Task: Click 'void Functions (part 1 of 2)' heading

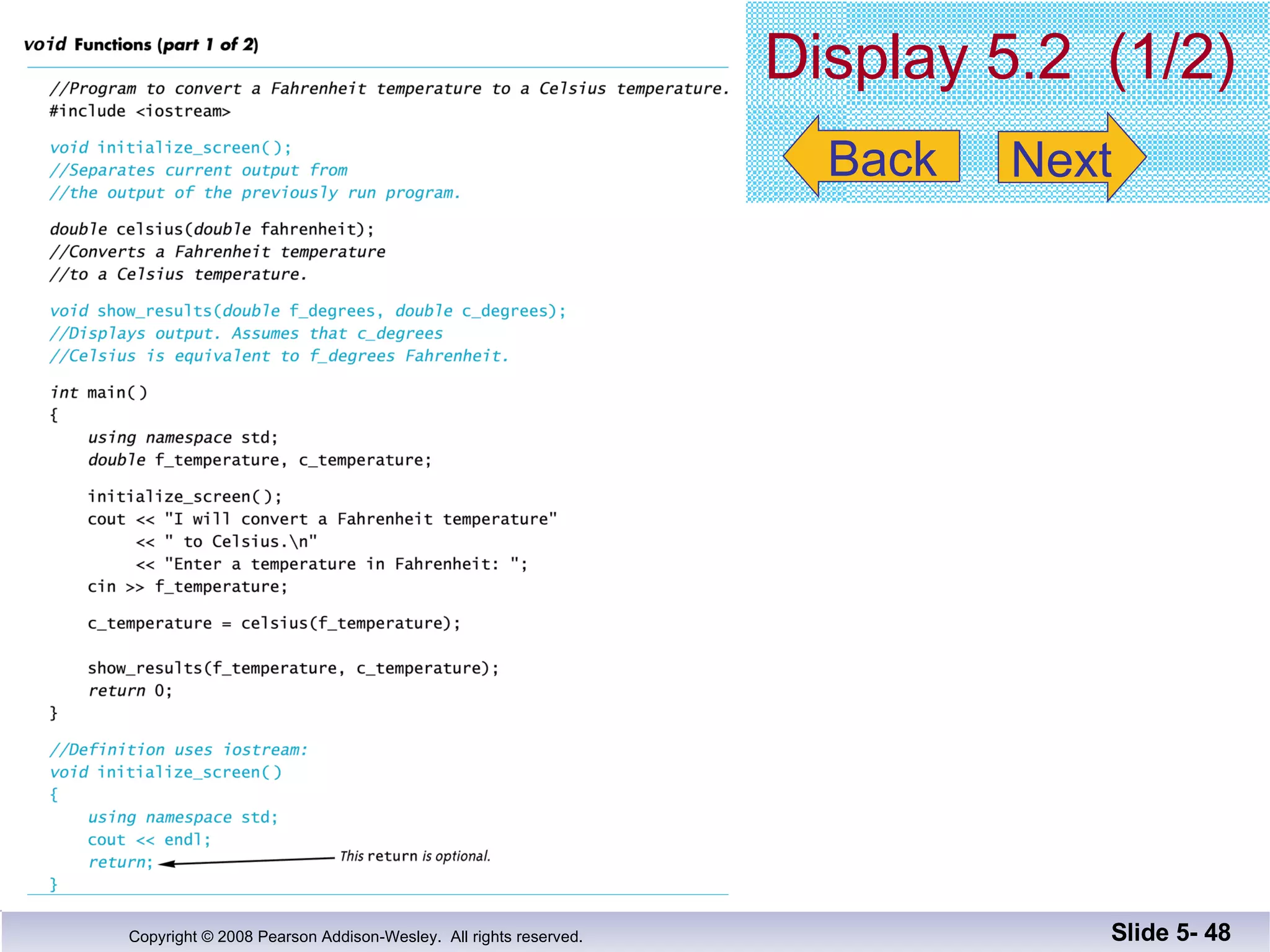Action: pyautogui.click(x=141, y=45)
